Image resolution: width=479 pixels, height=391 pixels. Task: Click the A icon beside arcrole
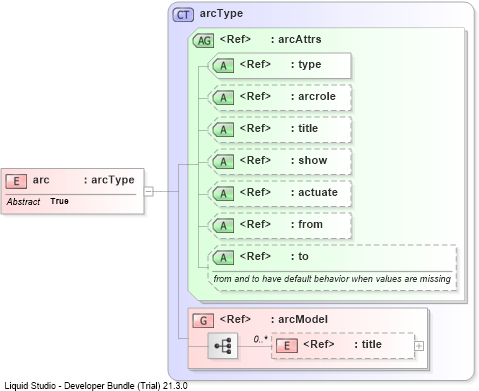[223, 98]
